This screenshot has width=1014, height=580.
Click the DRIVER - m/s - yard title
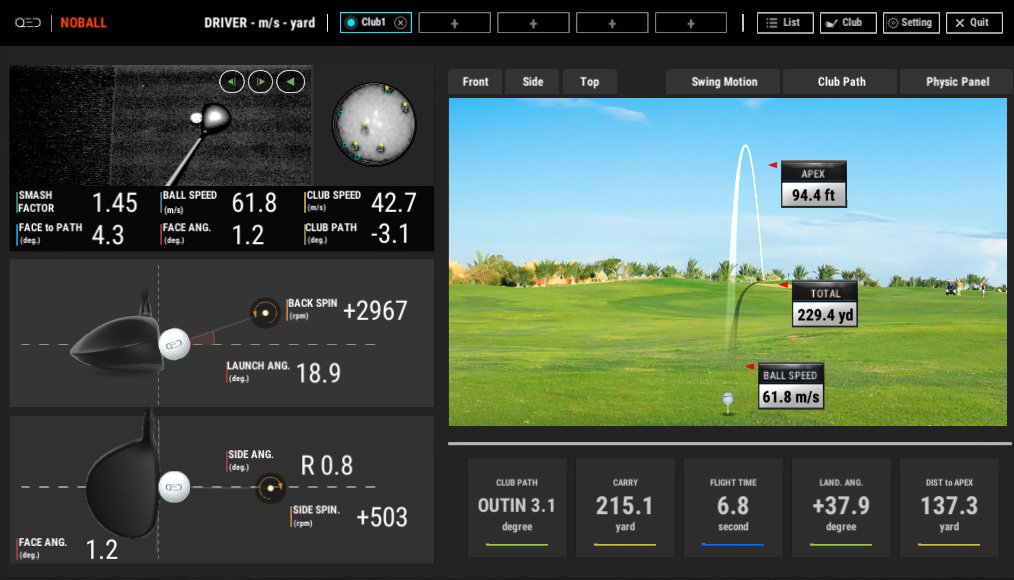[x=259, y=23]
